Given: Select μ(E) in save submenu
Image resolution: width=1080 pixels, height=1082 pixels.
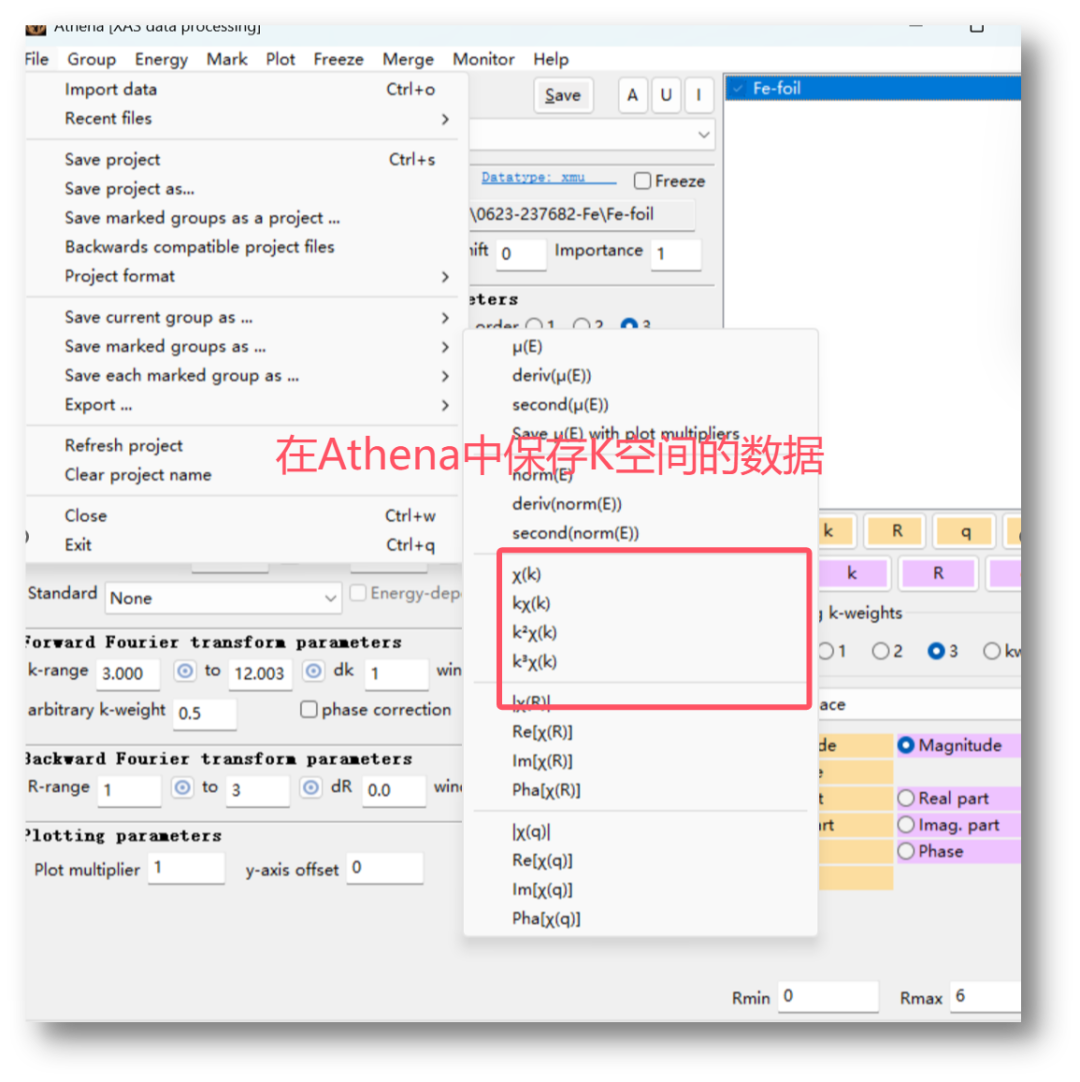Looking at the screenshot, I should (x=527, y=346).
